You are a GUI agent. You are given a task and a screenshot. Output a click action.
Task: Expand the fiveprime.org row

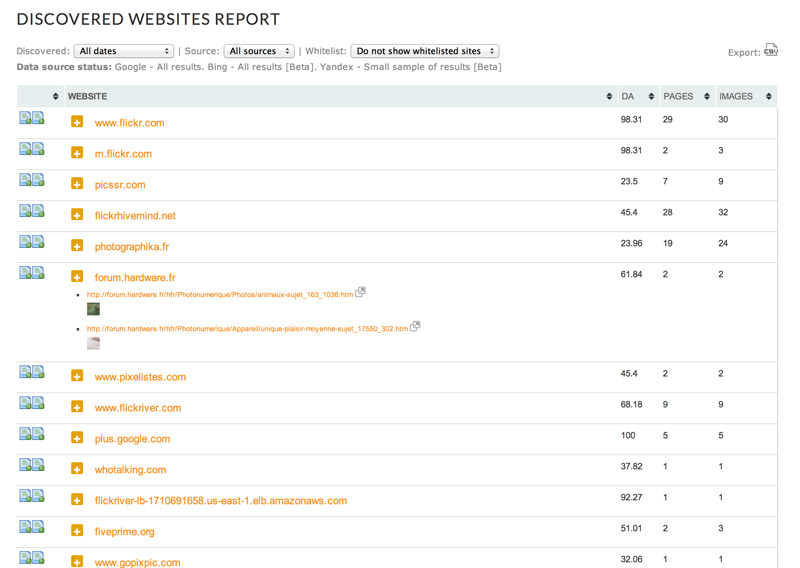click(77, 531)
